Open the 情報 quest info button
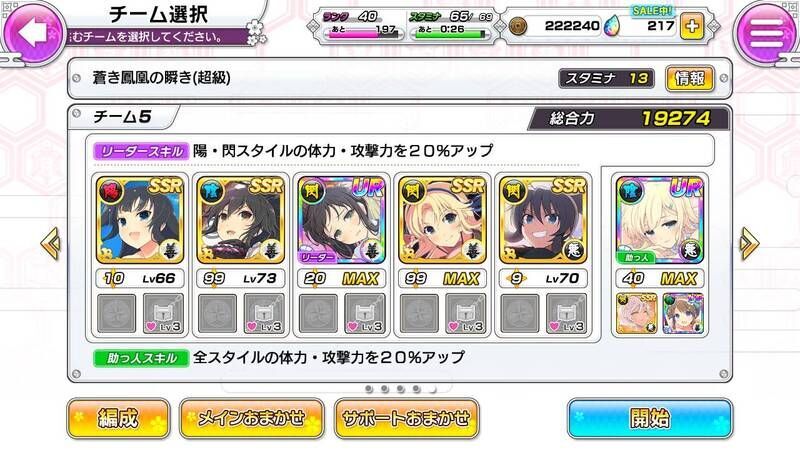Viewport: 800px width, 450px height. pos(690,79)
